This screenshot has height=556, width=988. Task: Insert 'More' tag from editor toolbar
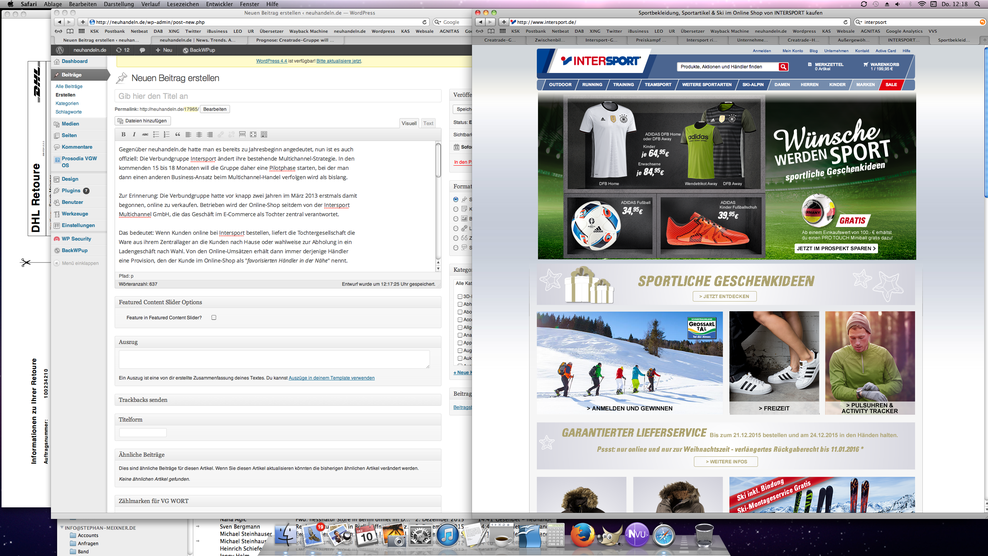(x=242, y=134)
